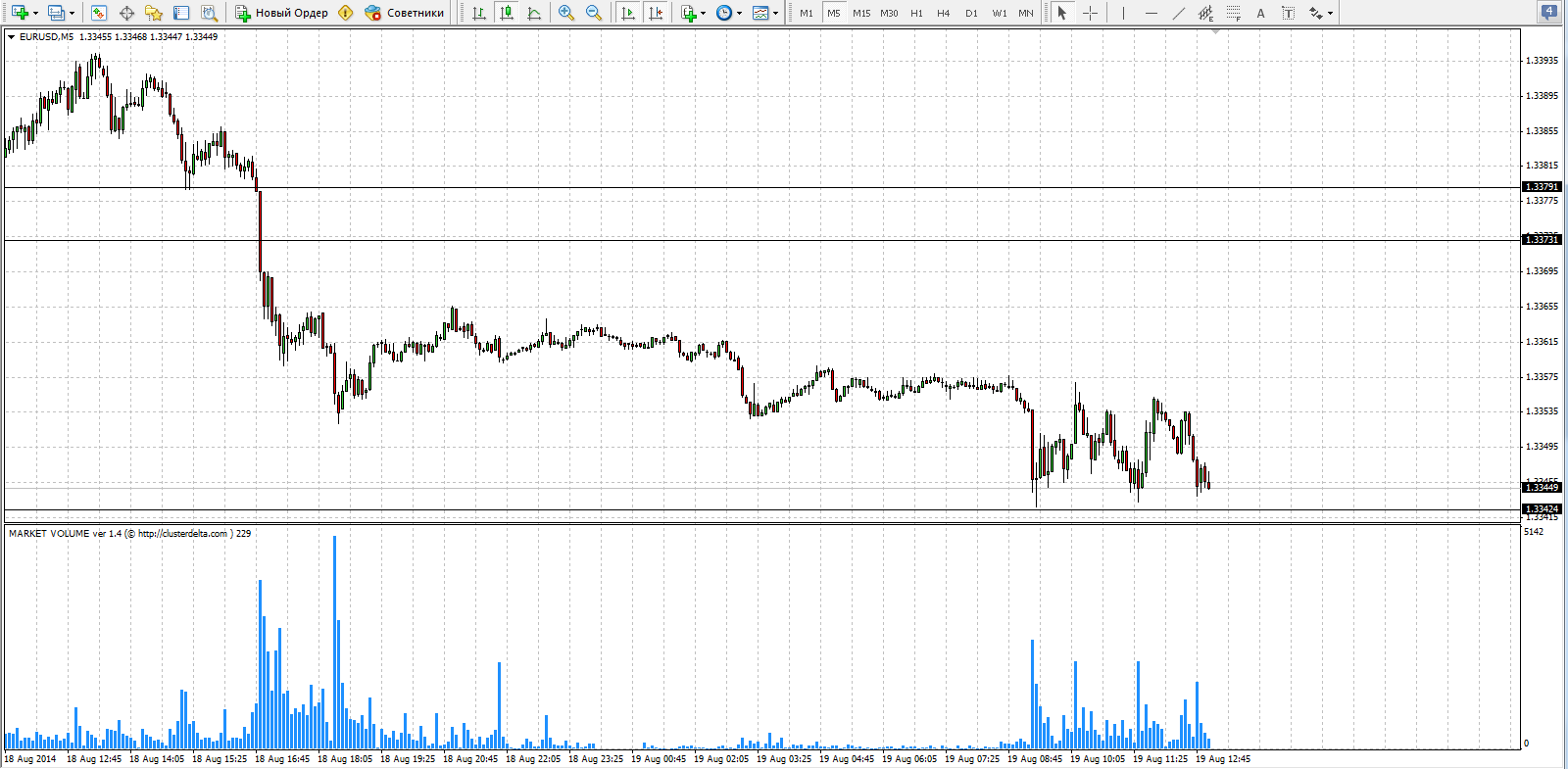Select the M5 timeframe button
The width and height of the screenshot is (1568, 769).
834,13
